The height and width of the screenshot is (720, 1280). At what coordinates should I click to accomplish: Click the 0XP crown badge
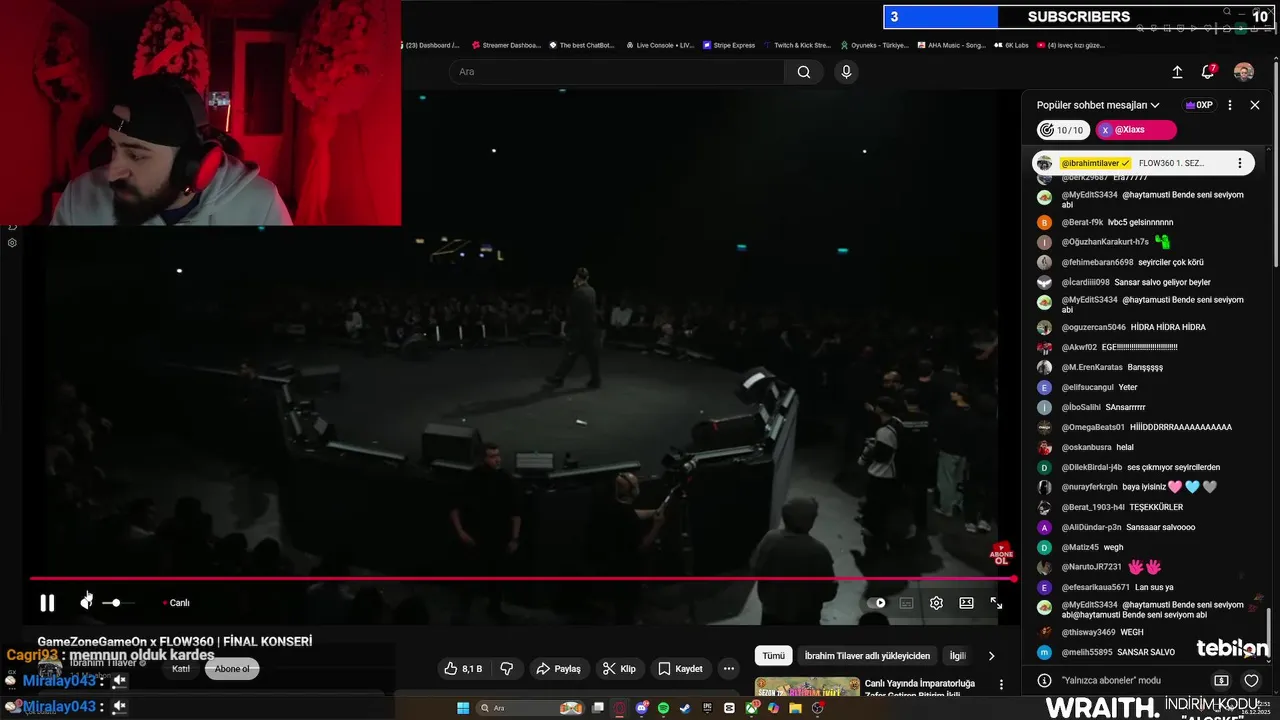point(1199,105)
